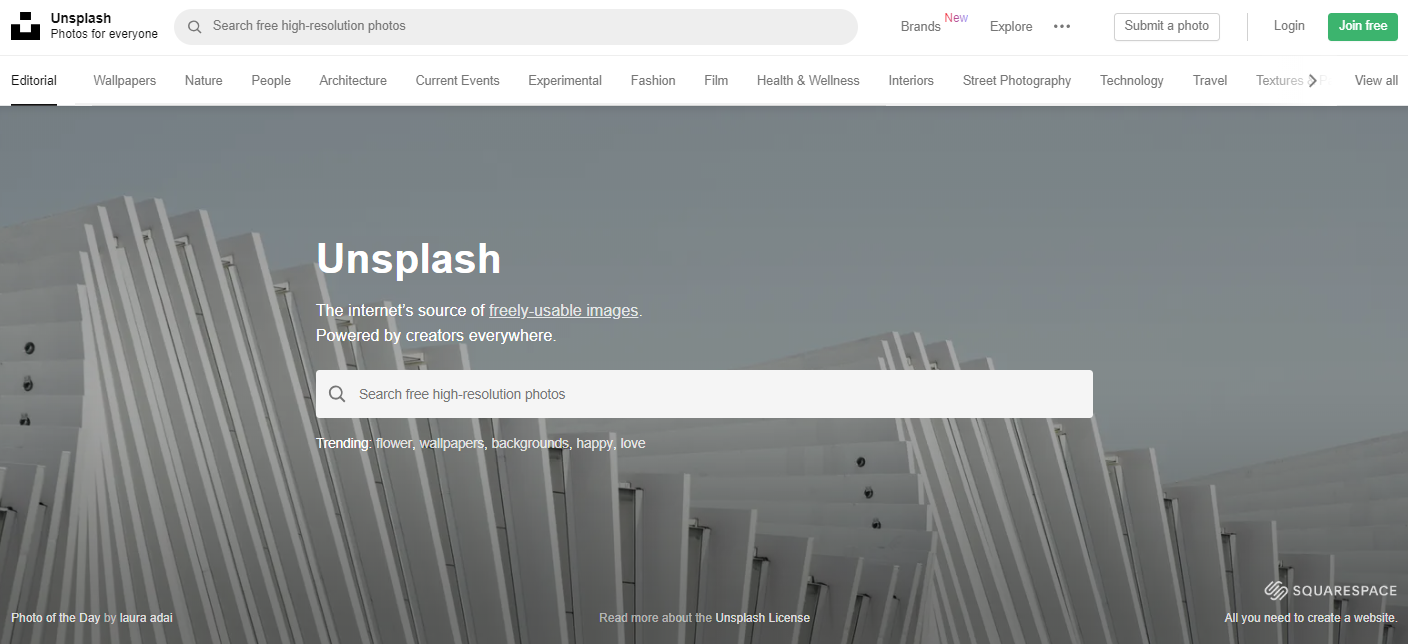The height and width of the screenshot is (644, 1408).
Task: Click trending term happy
Action: click(594, 443)
